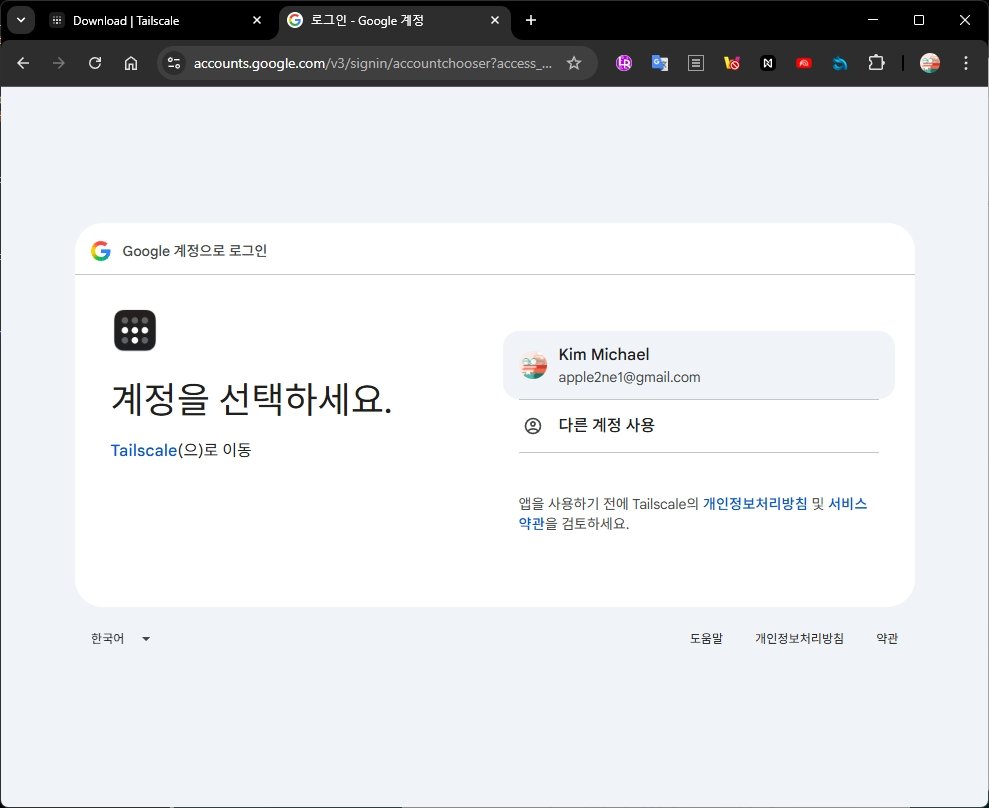
Task: Click the 계정을 선택하세요 heading
Action: (252, 399)
